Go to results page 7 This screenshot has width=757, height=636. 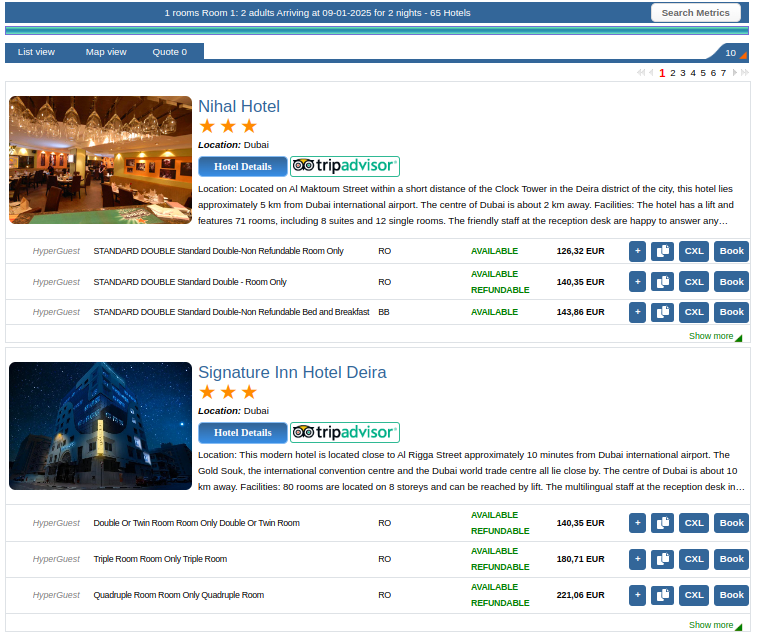tap(723, 73)
